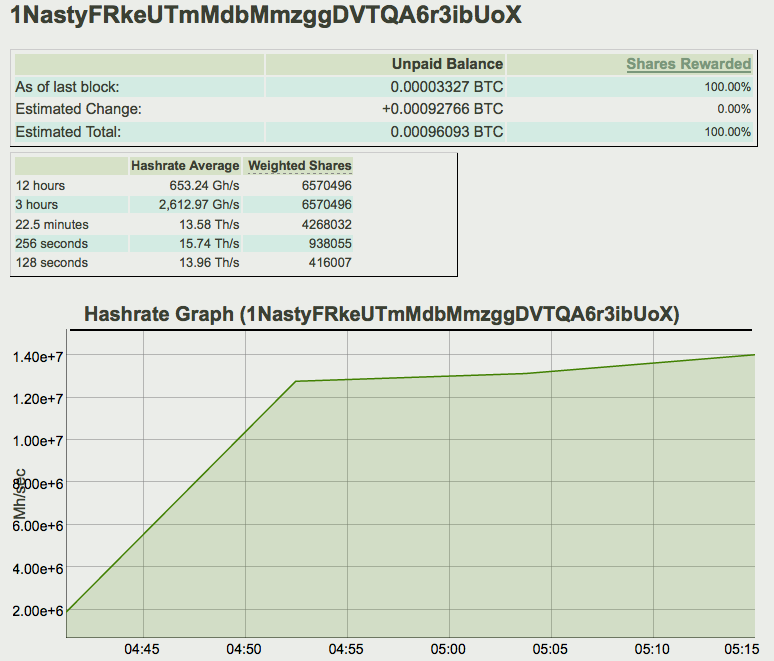Click the 04:55 x-axis time label

[x=346, y=649]
